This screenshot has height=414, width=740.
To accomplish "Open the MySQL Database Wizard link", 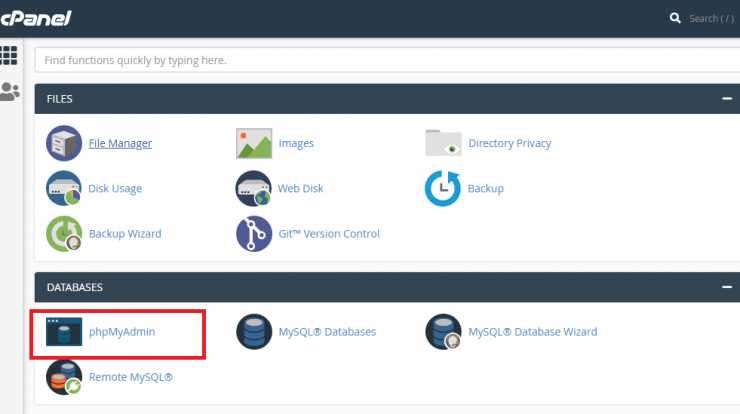I will click(x=533, y=332).
